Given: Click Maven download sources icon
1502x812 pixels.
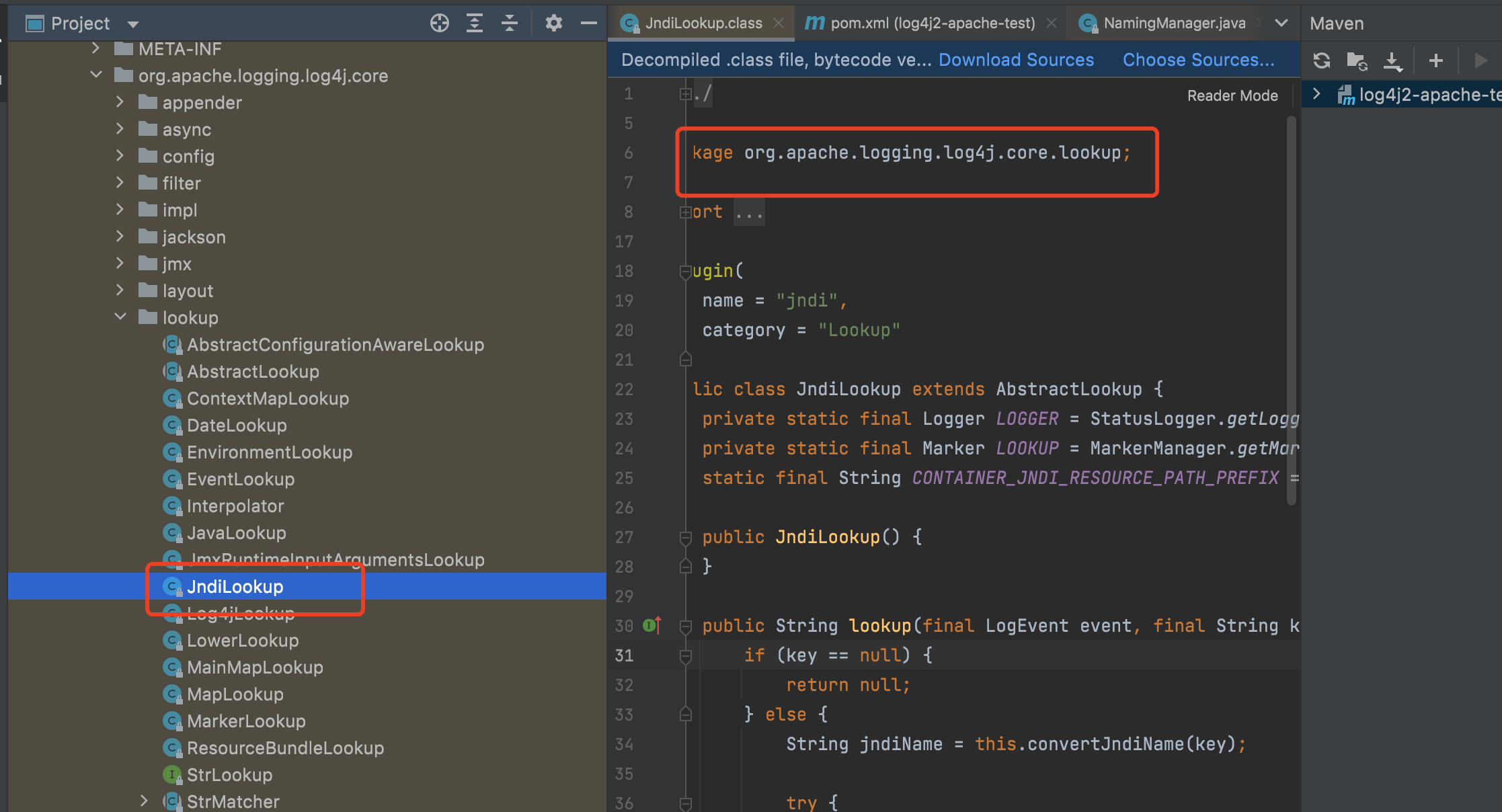Looking at the screenshot, I should (x=1392, y=60).
